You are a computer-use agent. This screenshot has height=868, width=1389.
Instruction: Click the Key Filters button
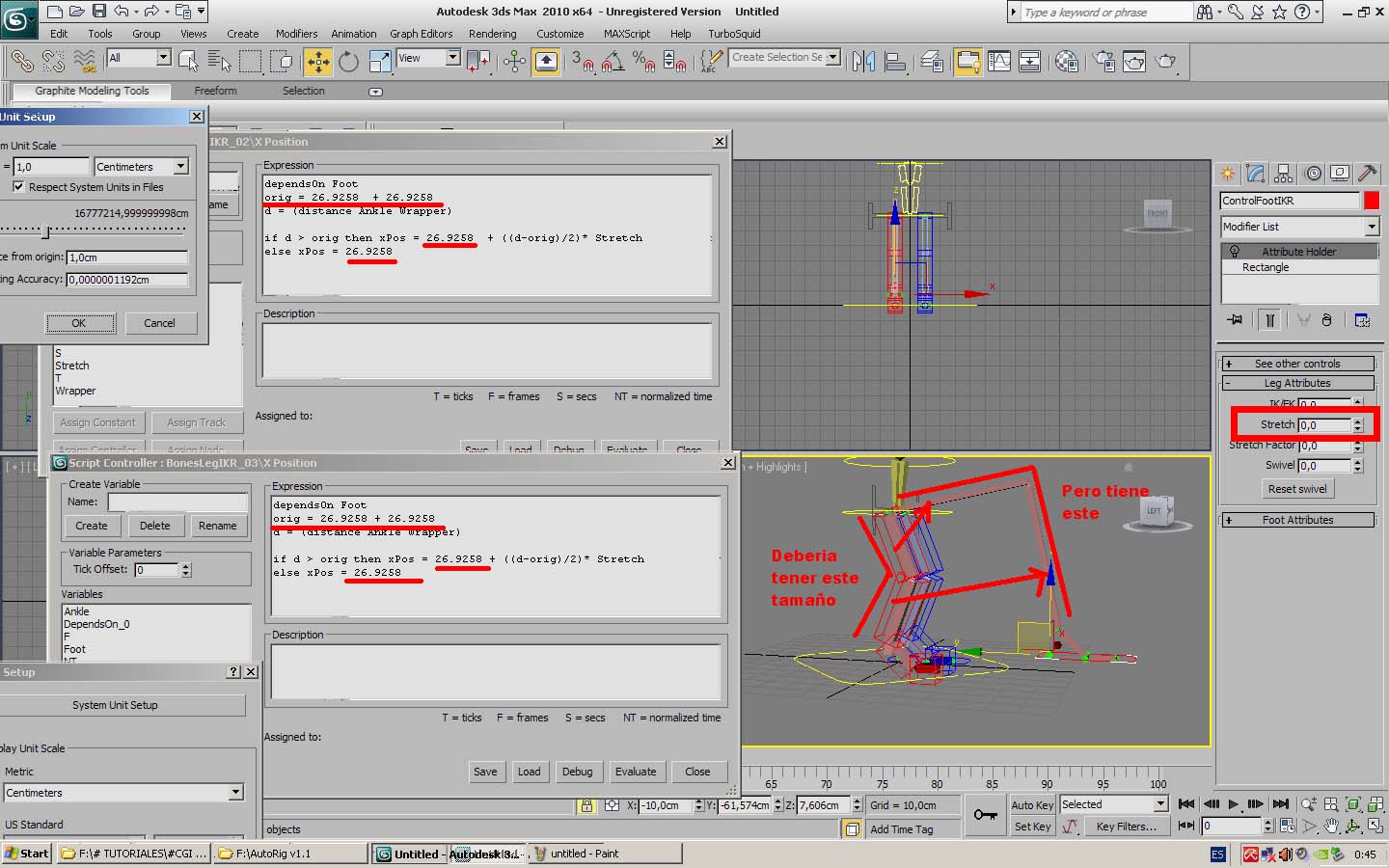click(1127, 827)
